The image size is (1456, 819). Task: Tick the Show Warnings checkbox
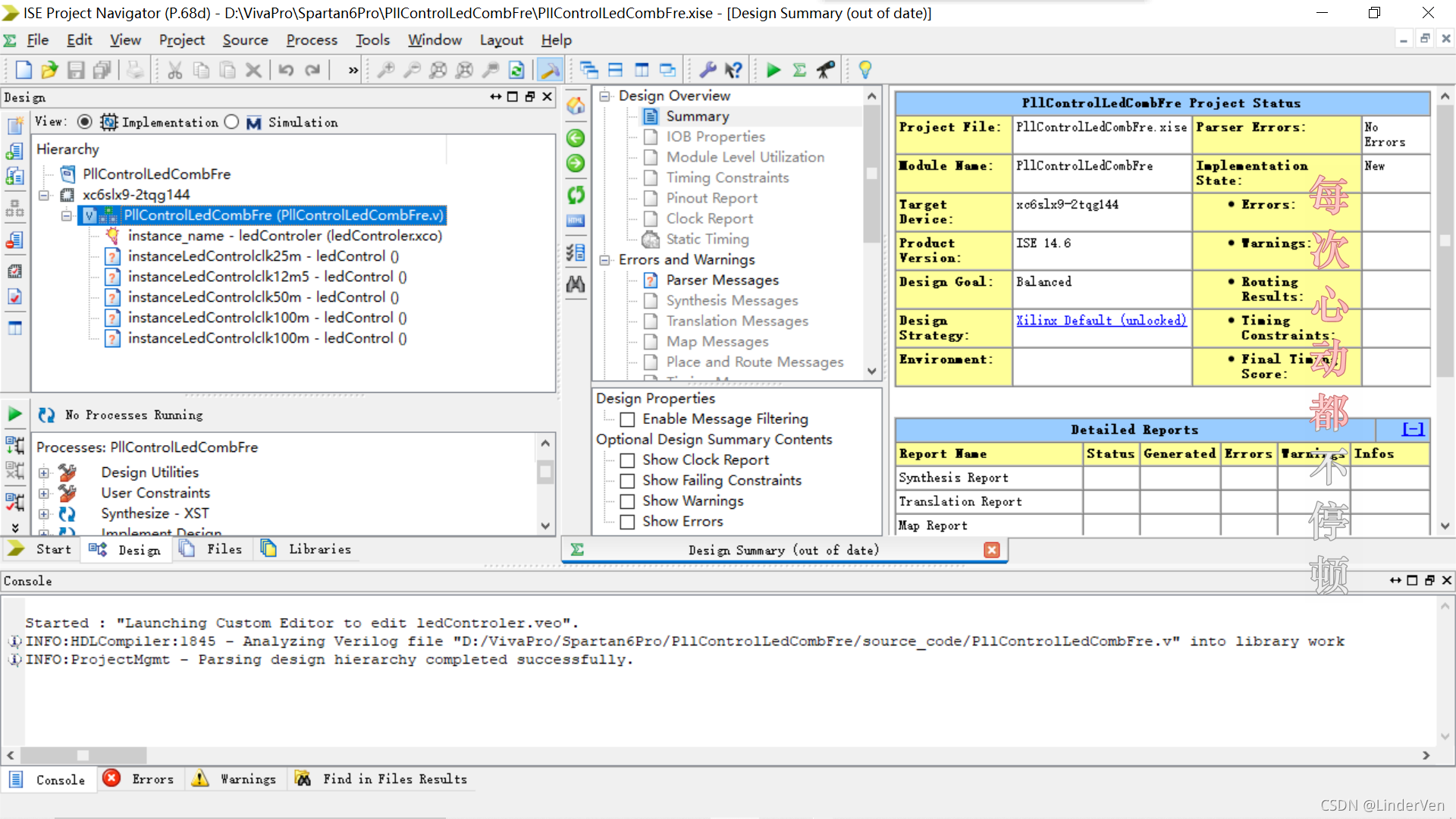(627, 501)
